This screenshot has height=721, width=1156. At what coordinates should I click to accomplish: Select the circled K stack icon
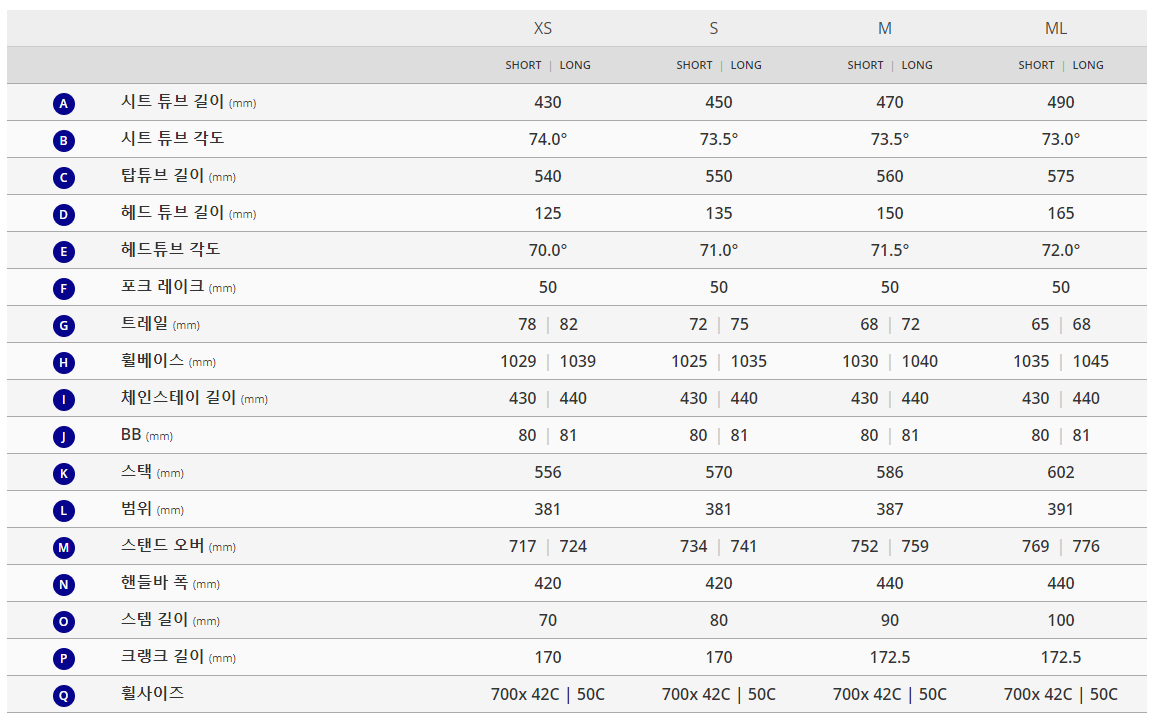coord(63,473)
